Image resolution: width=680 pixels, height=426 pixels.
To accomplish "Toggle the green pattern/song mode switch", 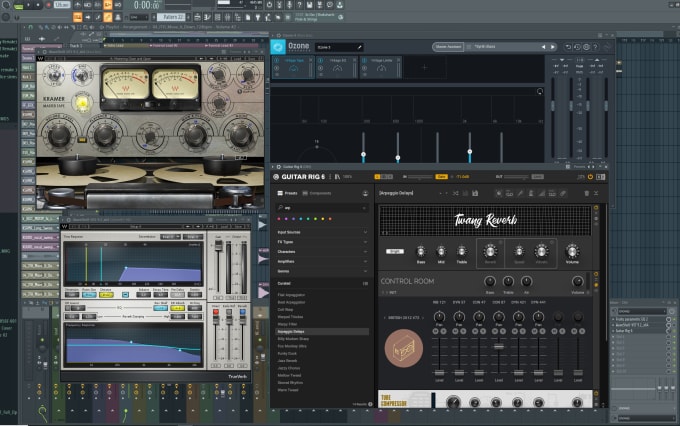I will point(18,6).
